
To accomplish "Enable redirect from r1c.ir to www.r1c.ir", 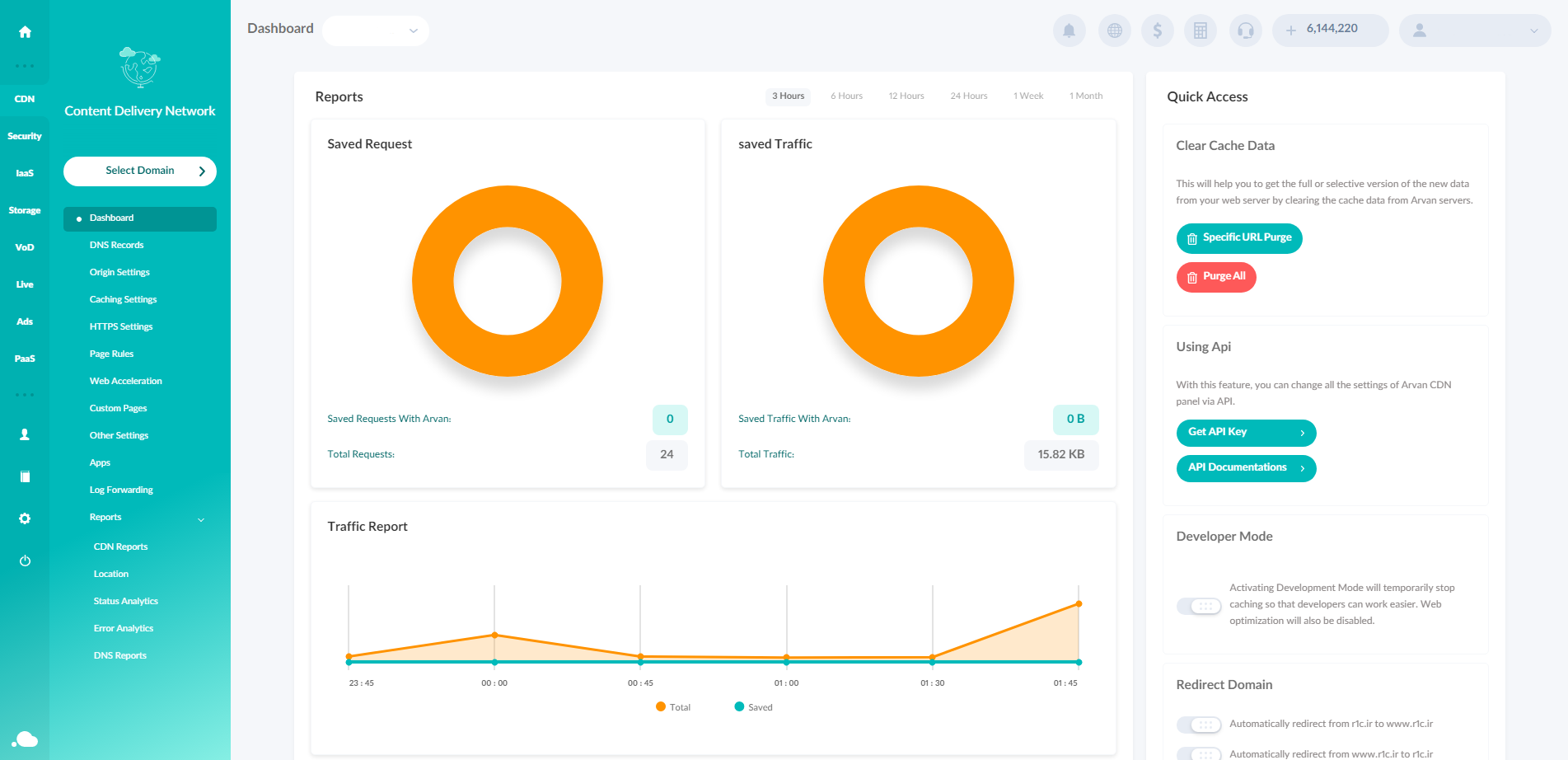I will click(x=1199, y=725).
